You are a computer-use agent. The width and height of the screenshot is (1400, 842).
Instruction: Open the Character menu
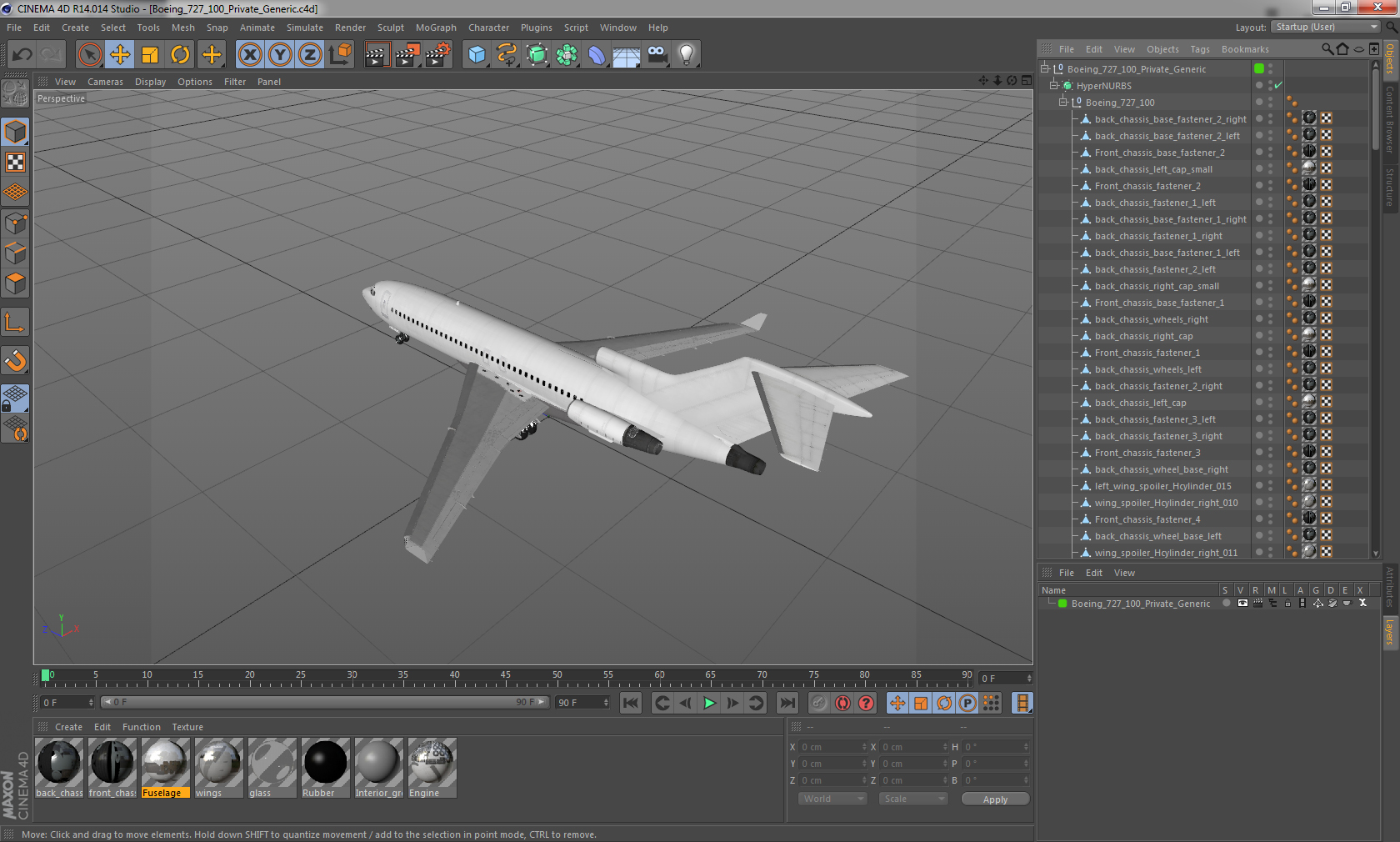click(x=488, y=28)
